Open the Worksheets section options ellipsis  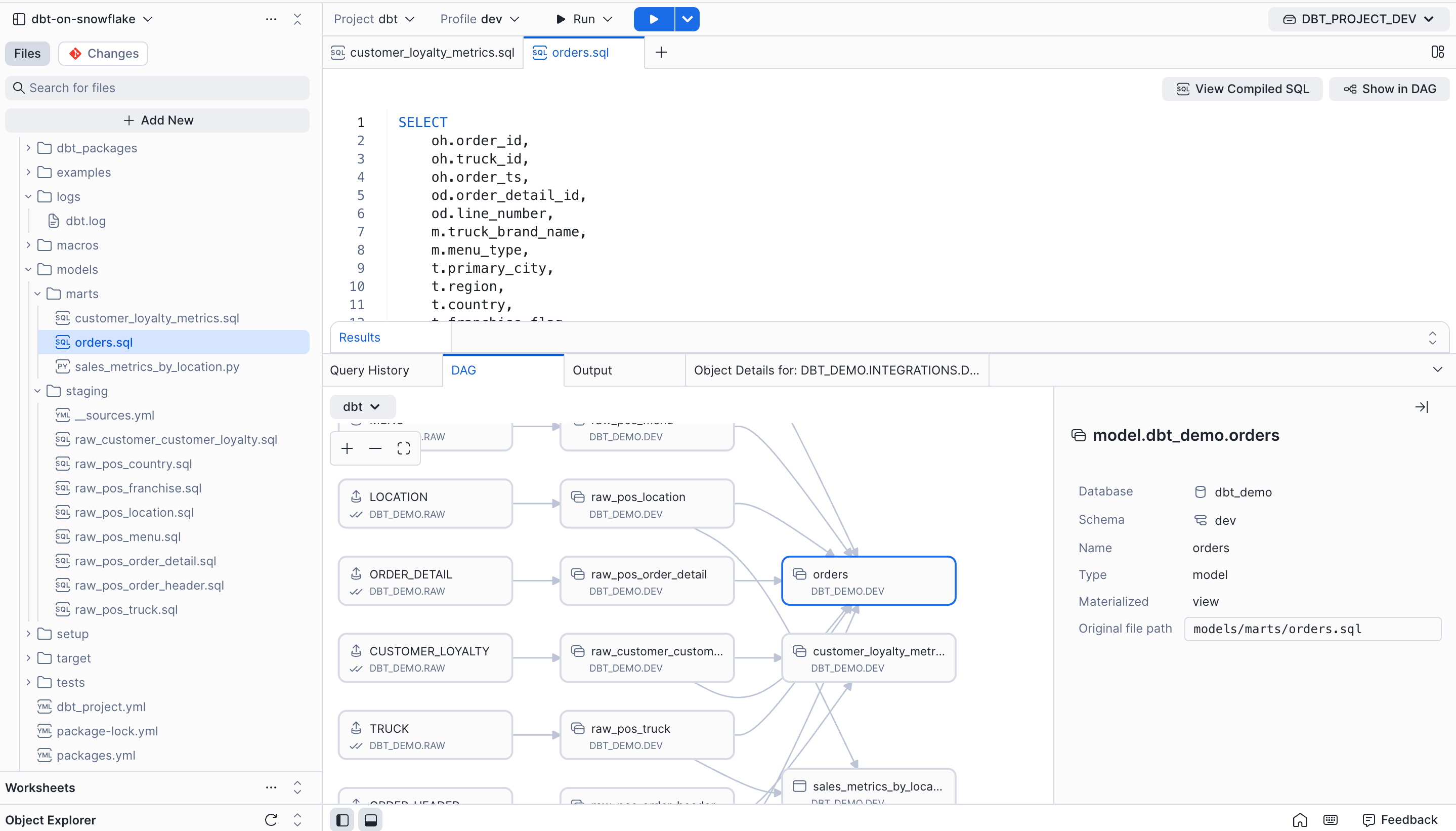point(271,787)
